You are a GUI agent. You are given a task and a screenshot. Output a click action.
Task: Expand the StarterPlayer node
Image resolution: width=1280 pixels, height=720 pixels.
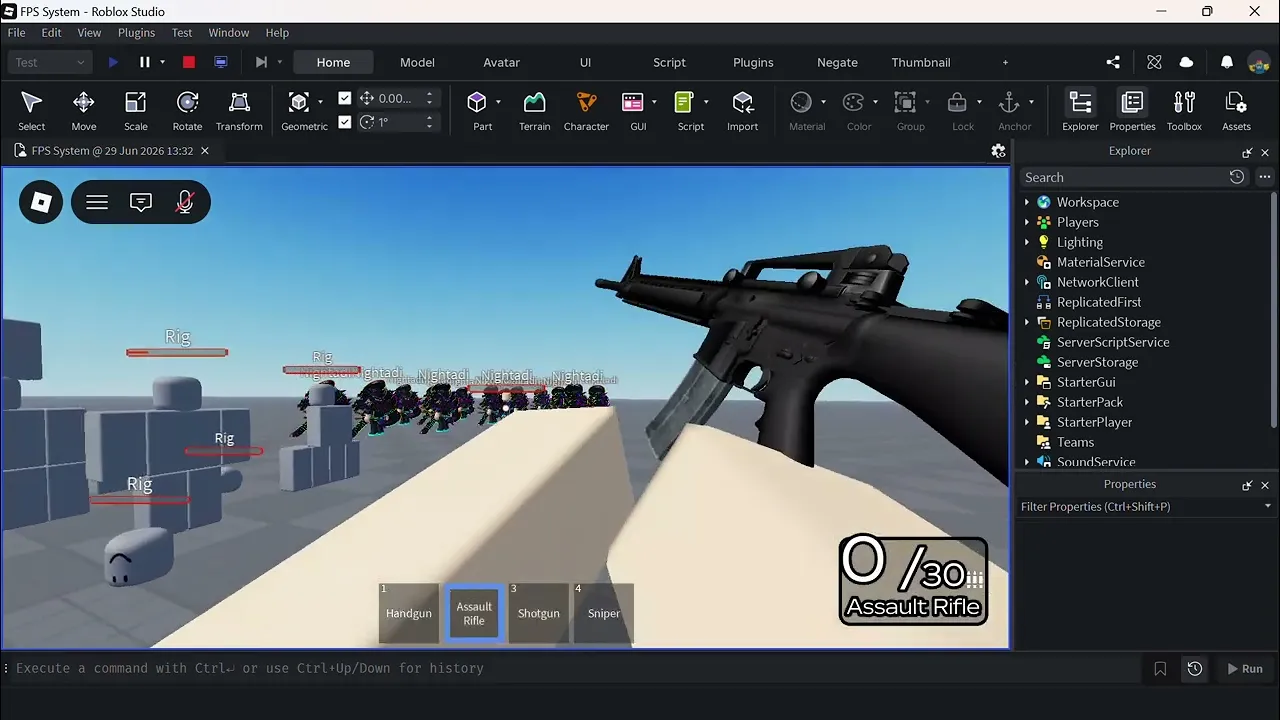pos(1026,422)
